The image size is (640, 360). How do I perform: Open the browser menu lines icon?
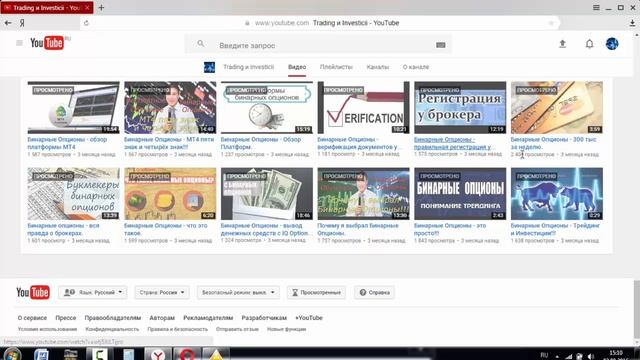coord(596,7)
